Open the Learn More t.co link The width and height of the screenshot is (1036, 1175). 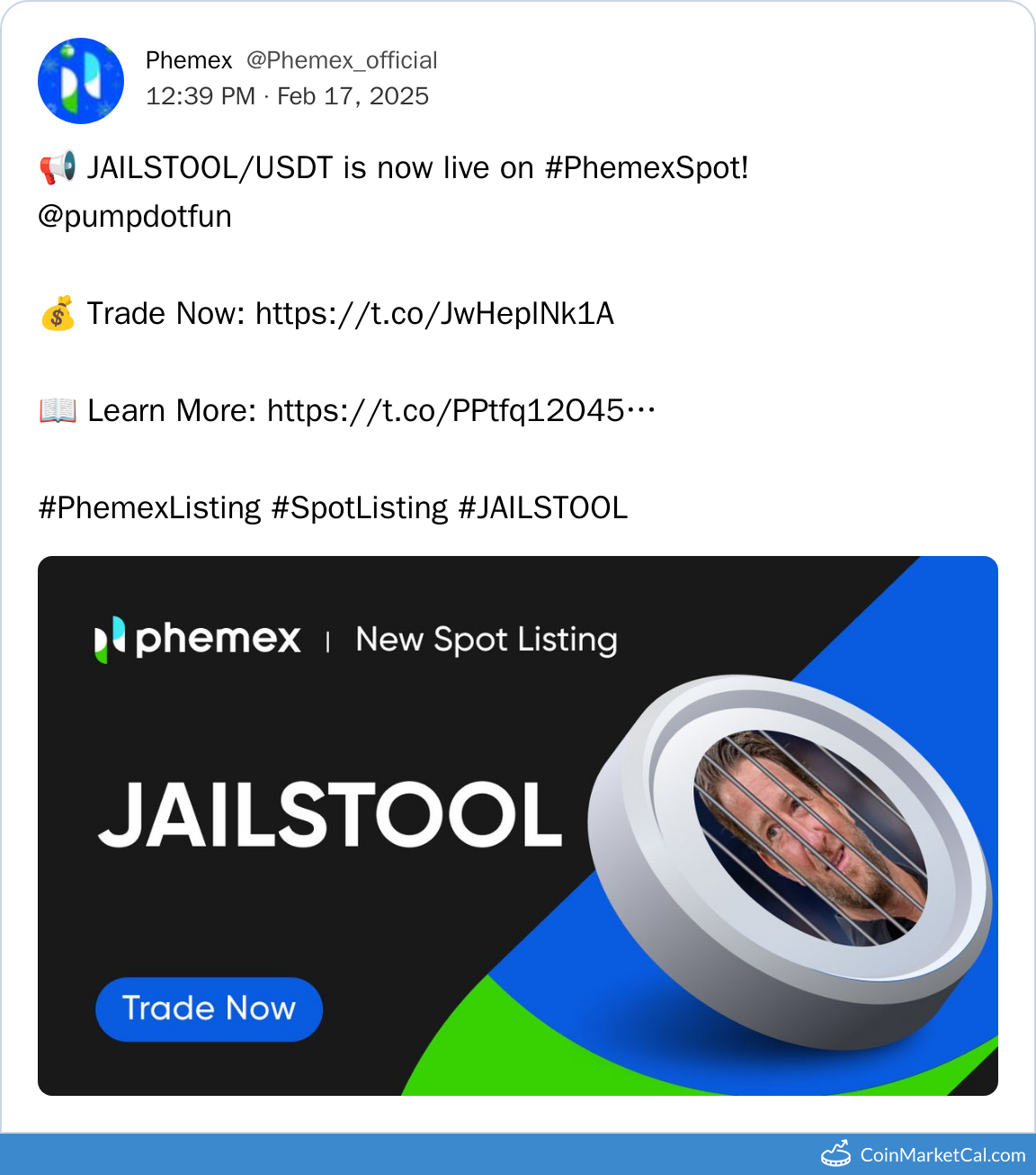pyautogui.click(x=461, y=411)
